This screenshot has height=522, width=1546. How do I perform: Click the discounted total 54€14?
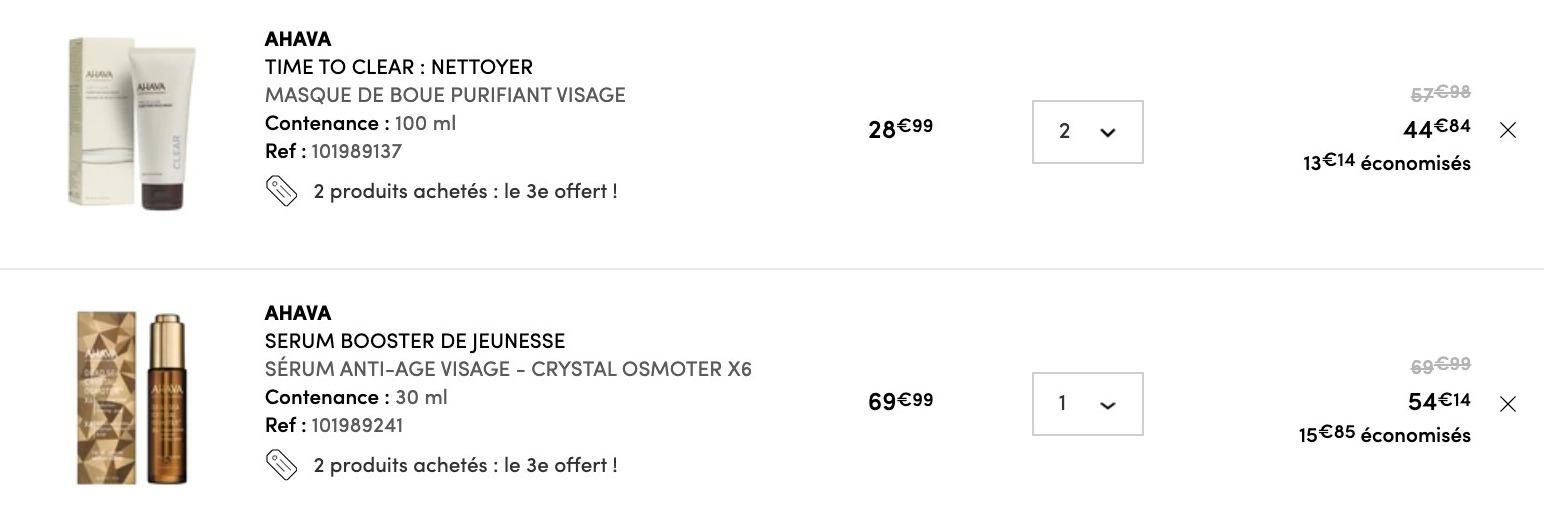click(1439, 401)
